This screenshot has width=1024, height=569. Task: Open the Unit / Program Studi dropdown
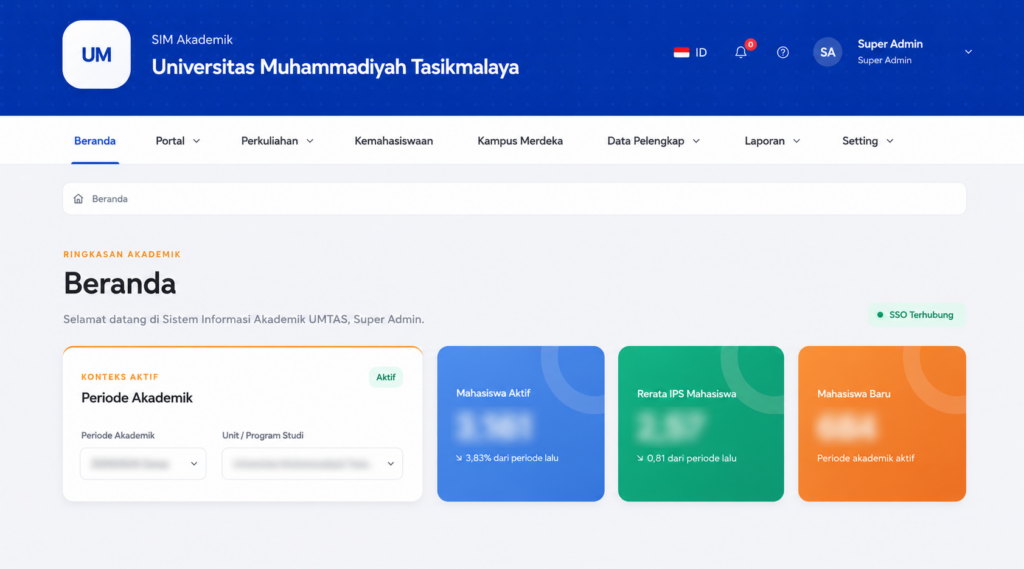[x=312, y=464]
